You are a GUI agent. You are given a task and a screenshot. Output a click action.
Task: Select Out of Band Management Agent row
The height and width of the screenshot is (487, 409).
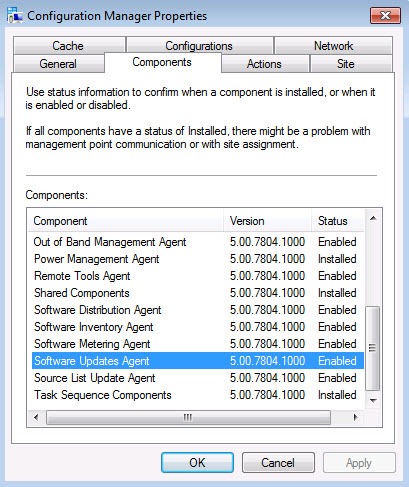click(198, 242)
